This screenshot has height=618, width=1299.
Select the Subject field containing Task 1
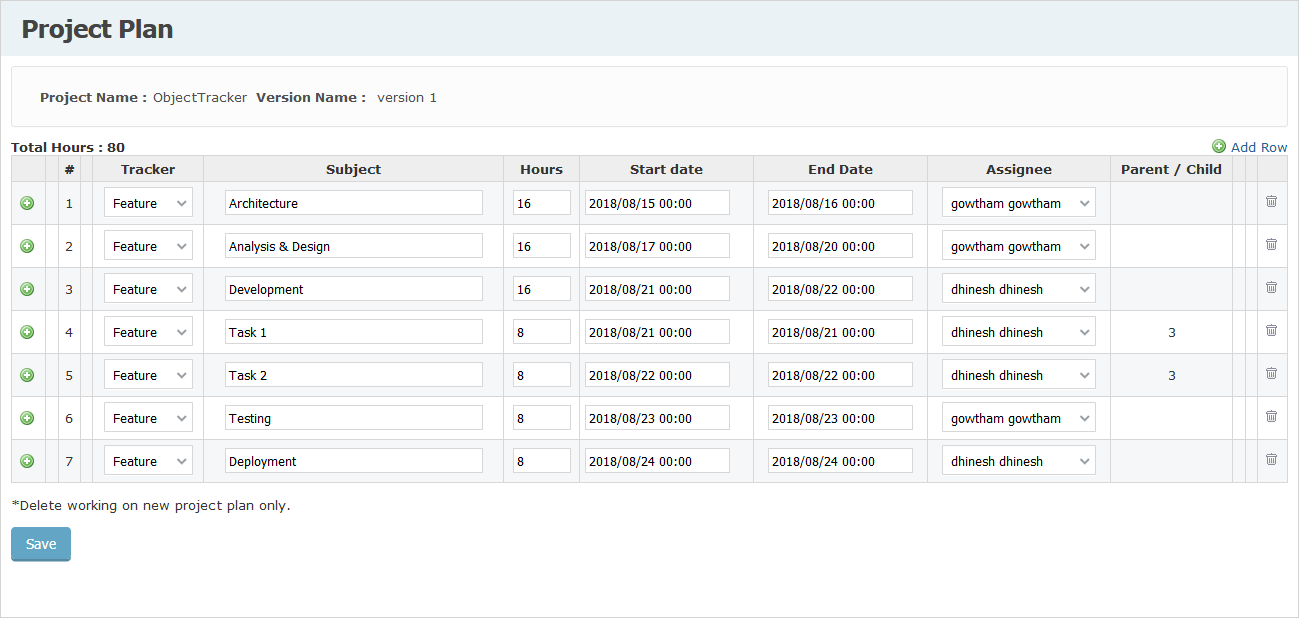point(353,331)
